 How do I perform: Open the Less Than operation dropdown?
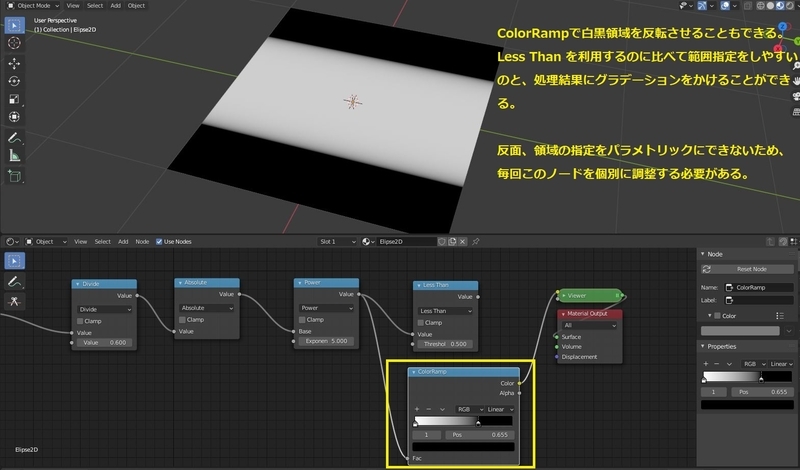point(445,311)
